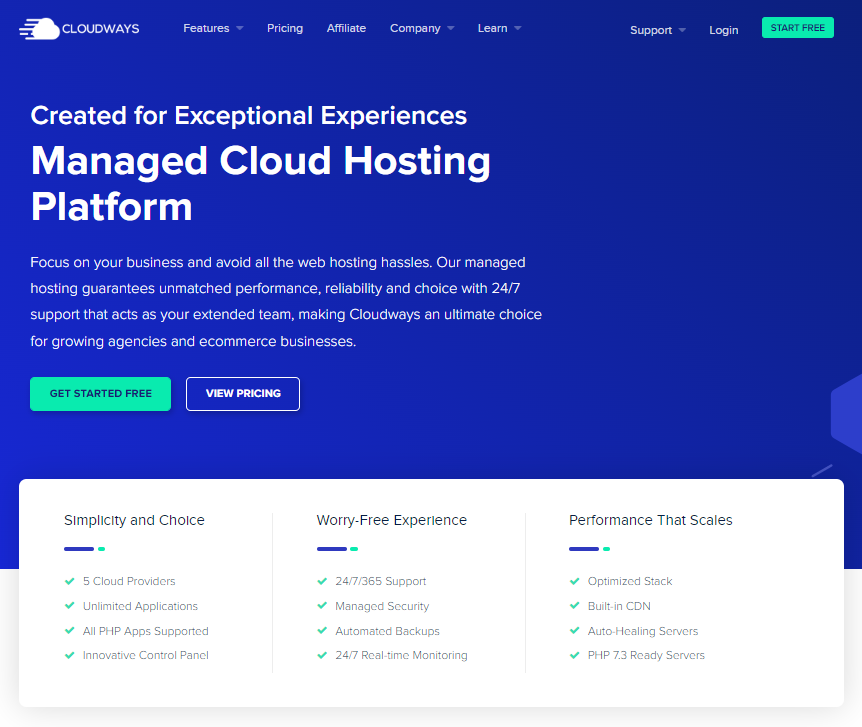Open the Features menu
The width and height of the screenshot is (862, 727).
(206, 28)
